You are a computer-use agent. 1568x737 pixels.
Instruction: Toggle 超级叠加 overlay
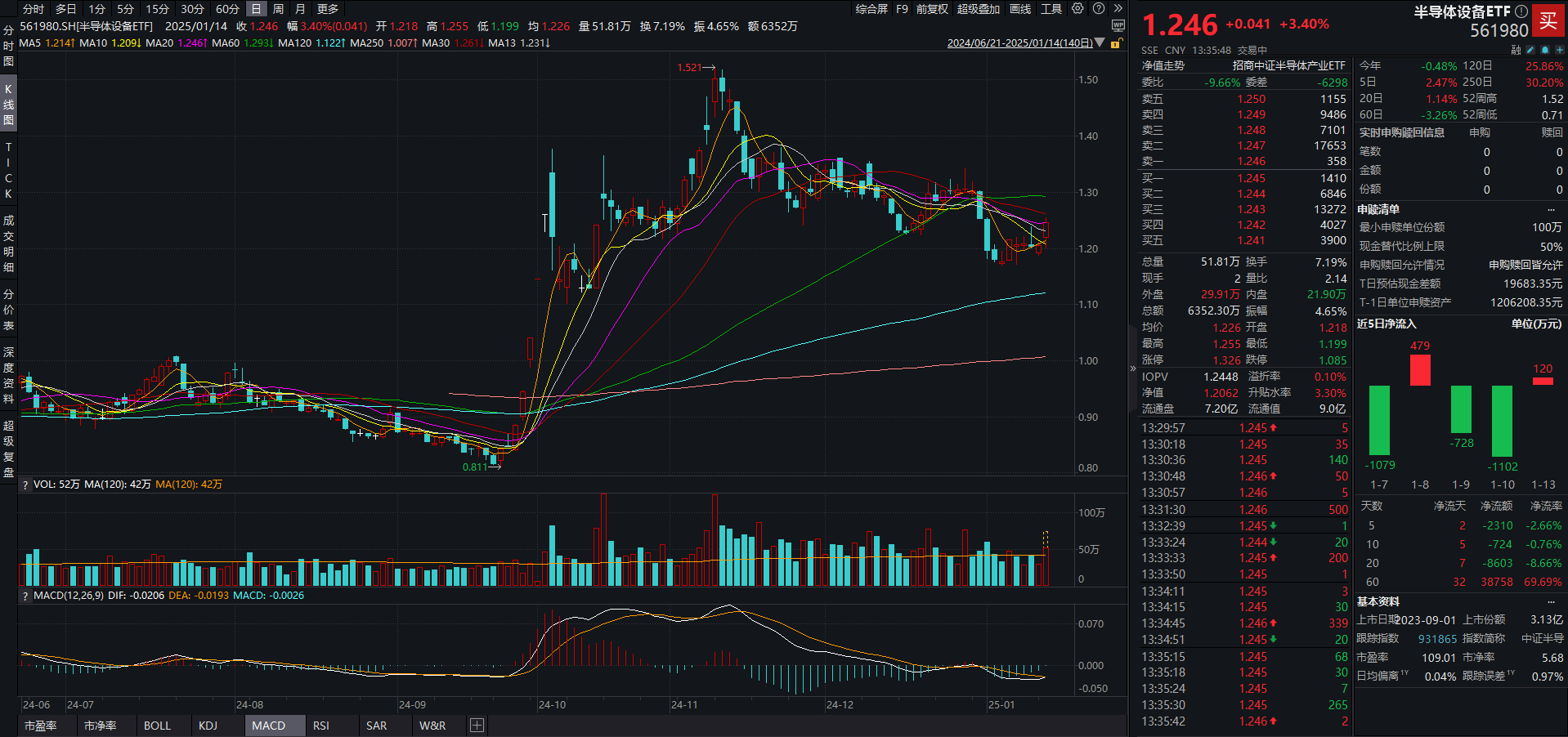click(x=978, y=9)
